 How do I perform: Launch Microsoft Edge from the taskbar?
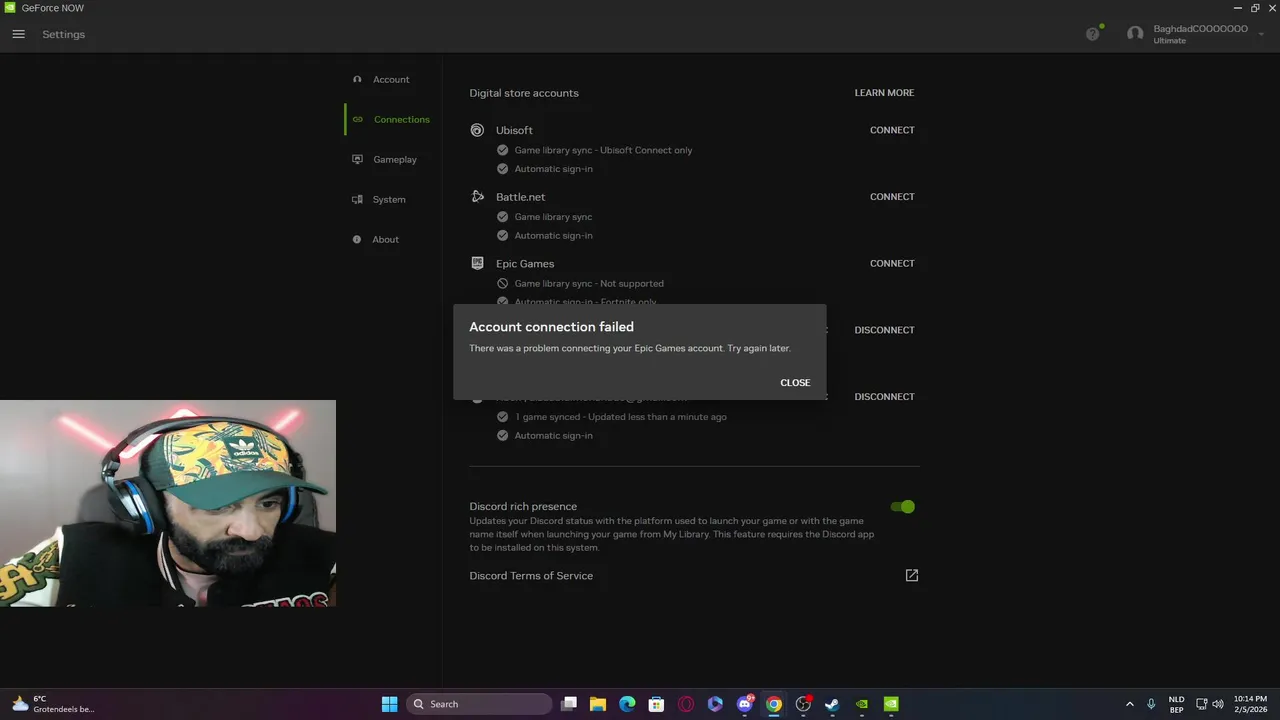pos(627,704)
